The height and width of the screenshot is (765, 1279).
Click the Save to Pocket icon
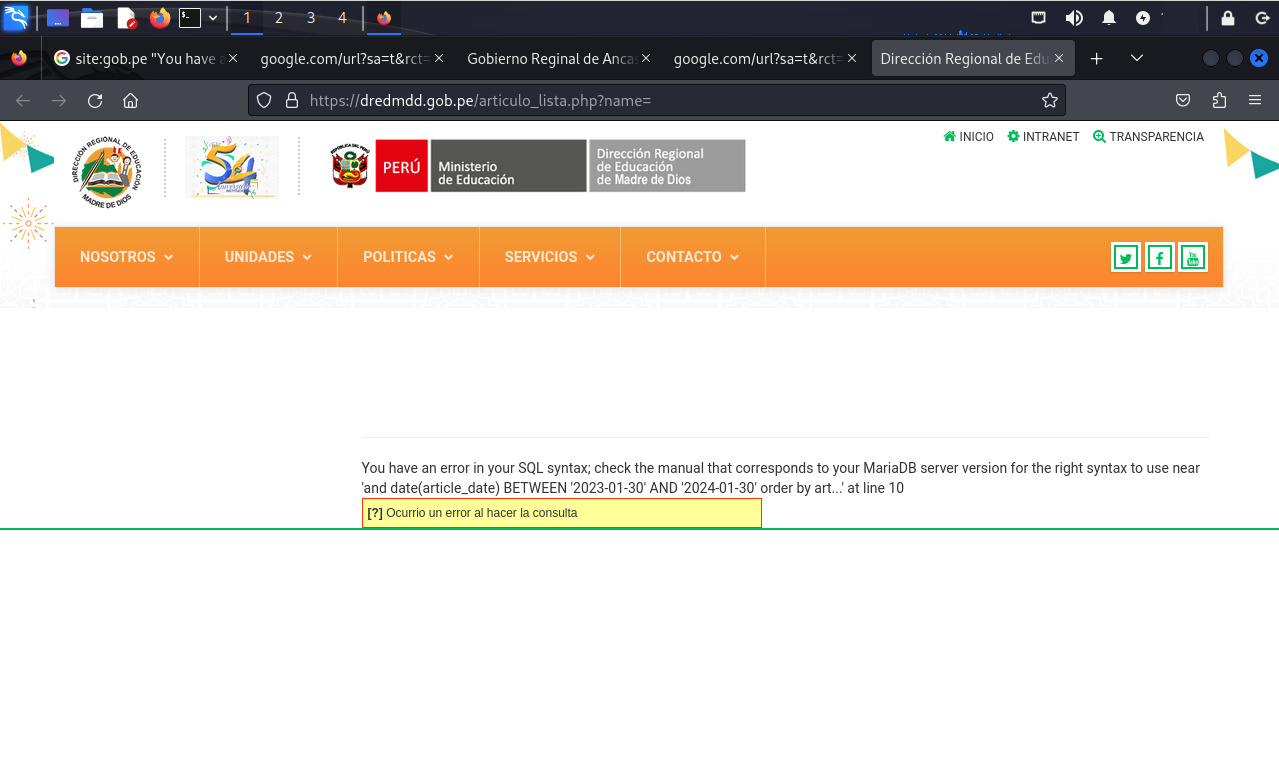[1183, 100]
